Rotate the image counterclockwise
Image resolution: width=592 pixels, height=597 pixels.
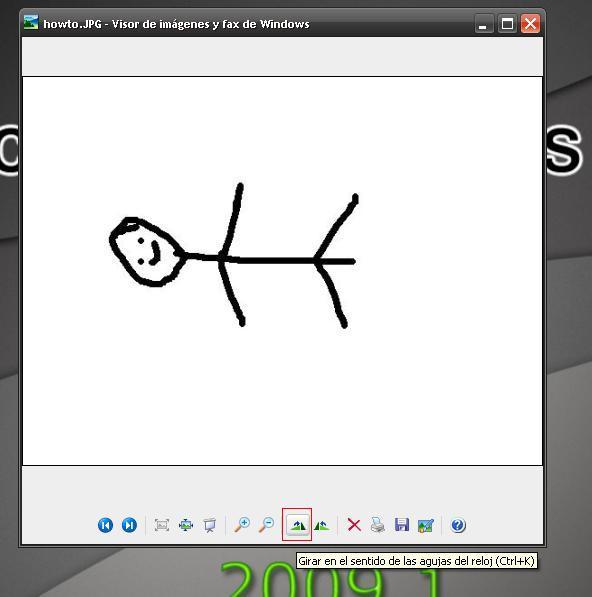pyautogui.click(x=322, y=525)
